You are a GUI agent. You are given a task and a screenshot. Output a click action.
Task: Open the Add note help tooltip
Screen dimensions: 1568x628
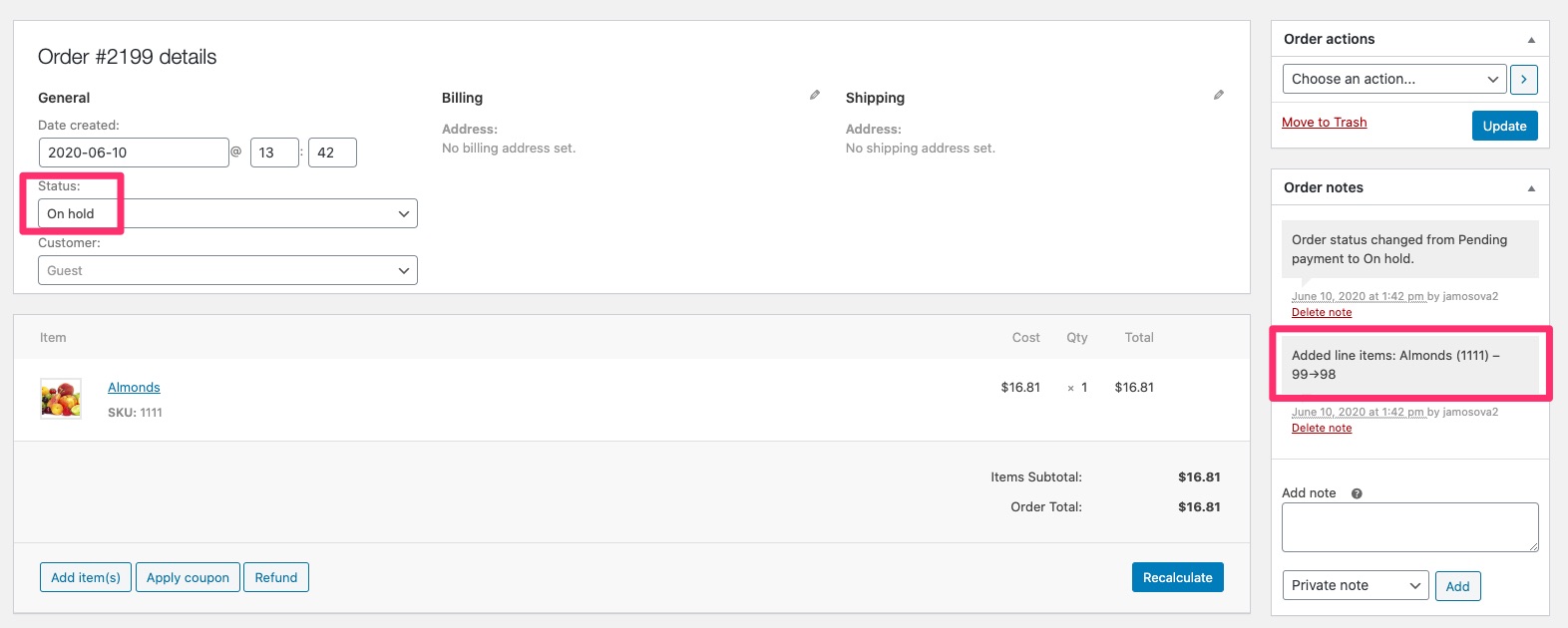(x=1355, y=492)
